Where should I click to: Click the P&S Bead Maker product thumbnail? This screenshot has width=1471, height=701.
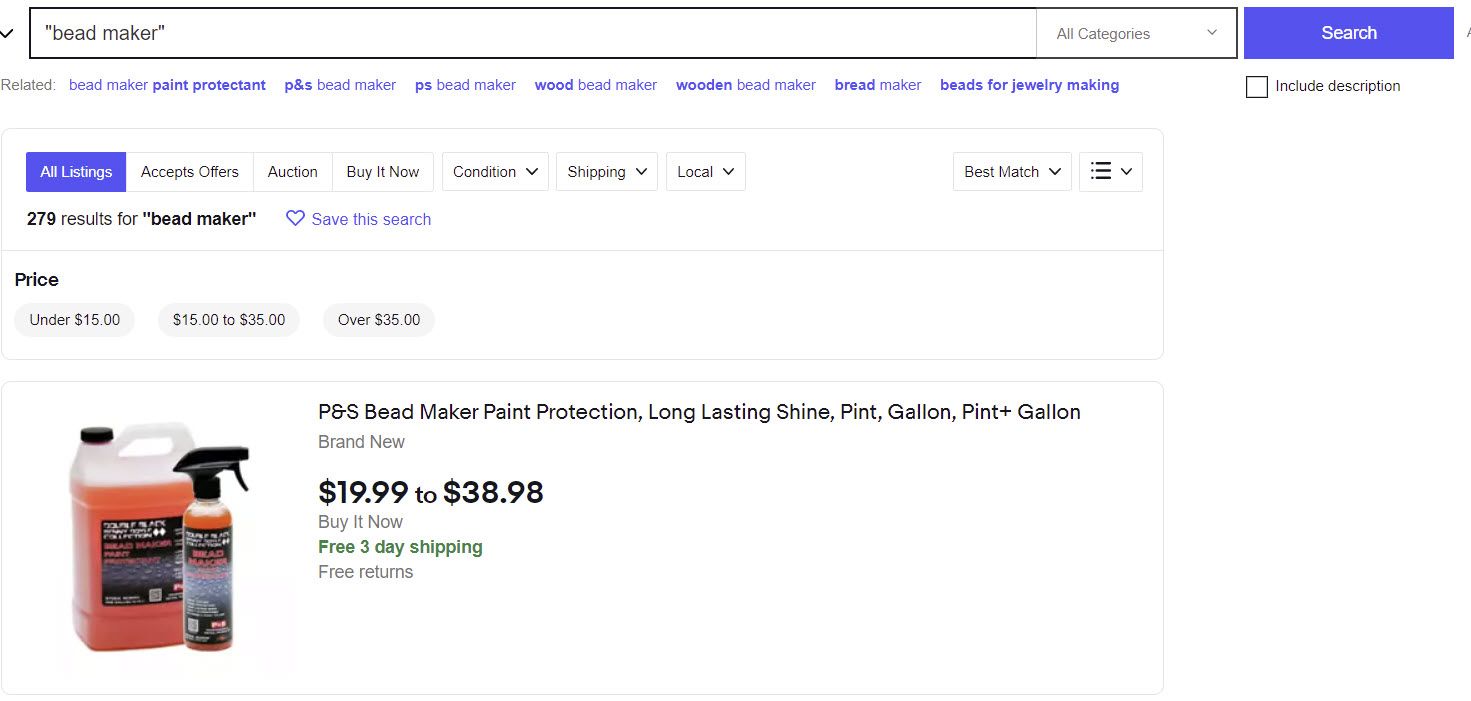[160, 538]
